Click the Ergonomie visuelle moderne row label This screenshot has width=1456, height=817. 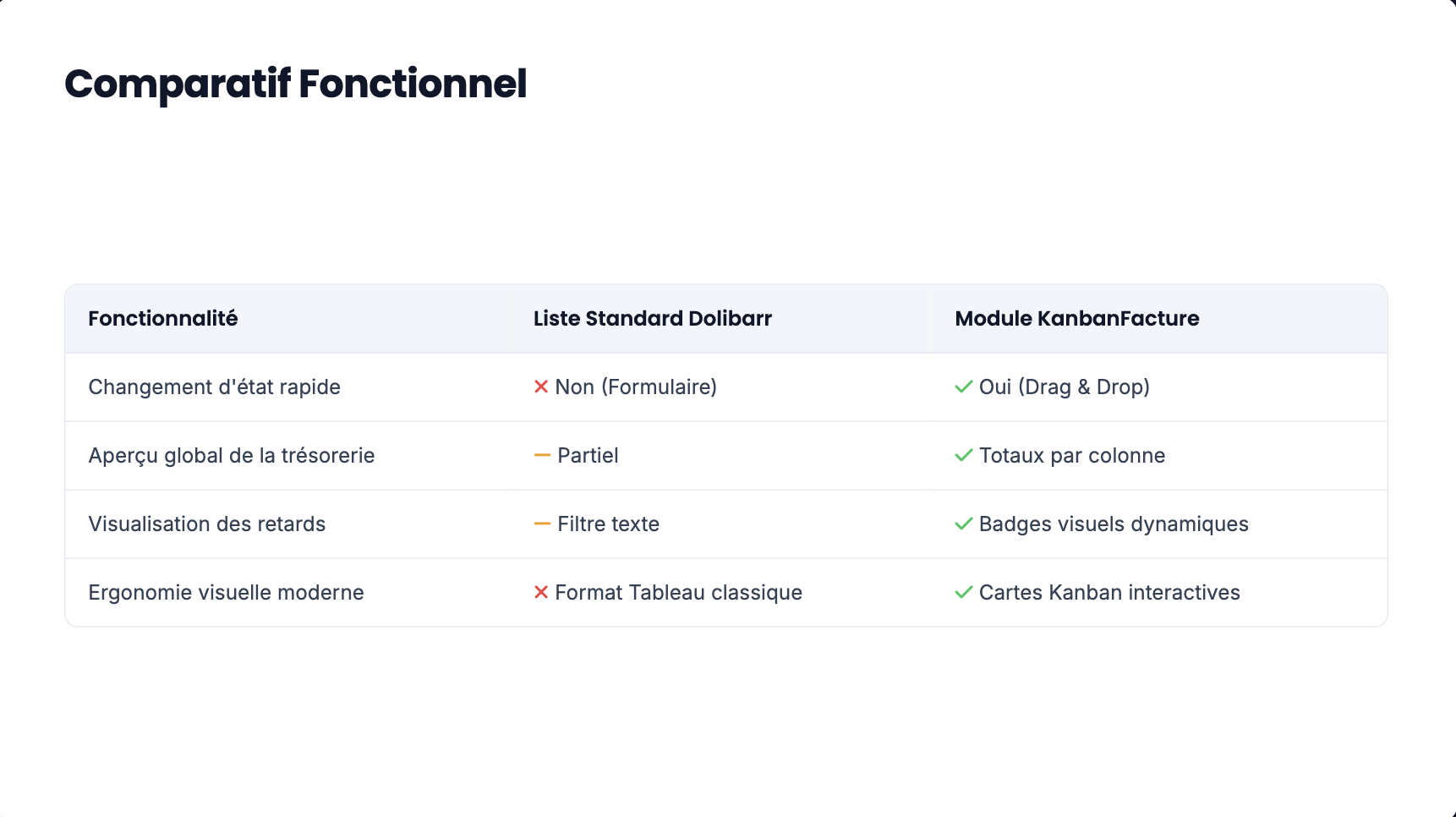click(227, 593)
